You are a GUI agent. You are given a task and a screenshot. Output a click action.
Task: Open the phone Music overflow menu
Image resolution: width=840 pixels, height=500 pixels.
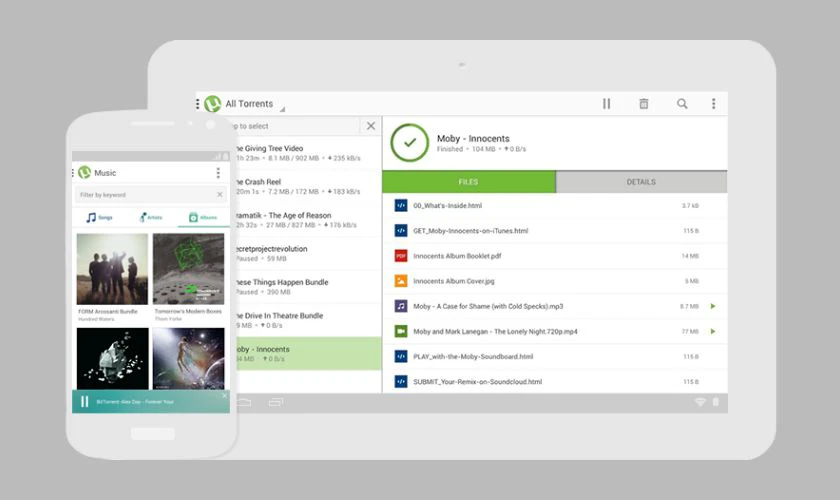point(218,173)
